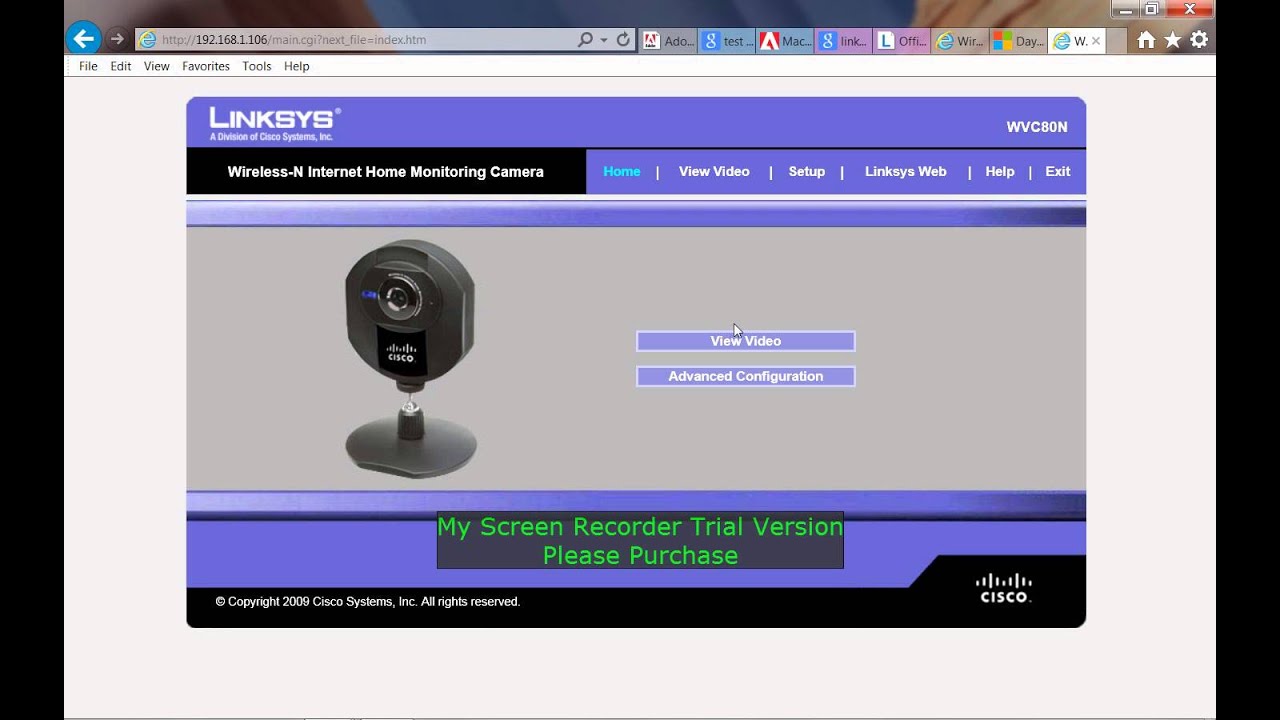This screenshot has height=720, width=1280.
Task: Switch to the 'Mac...' Adobe tab
Action: 786,41
